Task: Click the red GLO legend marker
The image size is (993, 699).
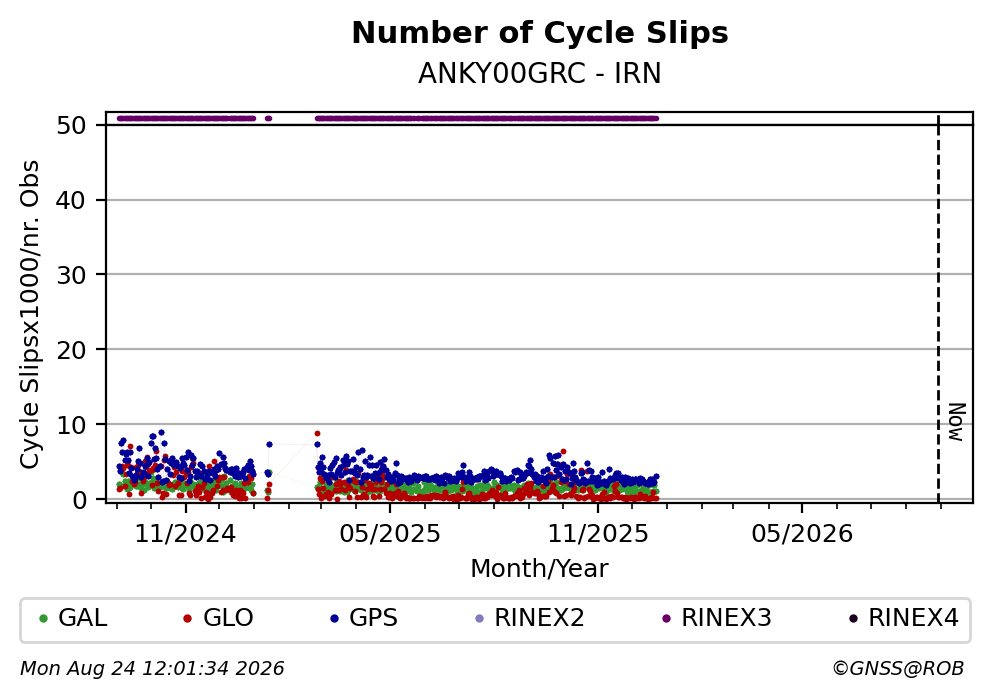Action: pos(187,619)
